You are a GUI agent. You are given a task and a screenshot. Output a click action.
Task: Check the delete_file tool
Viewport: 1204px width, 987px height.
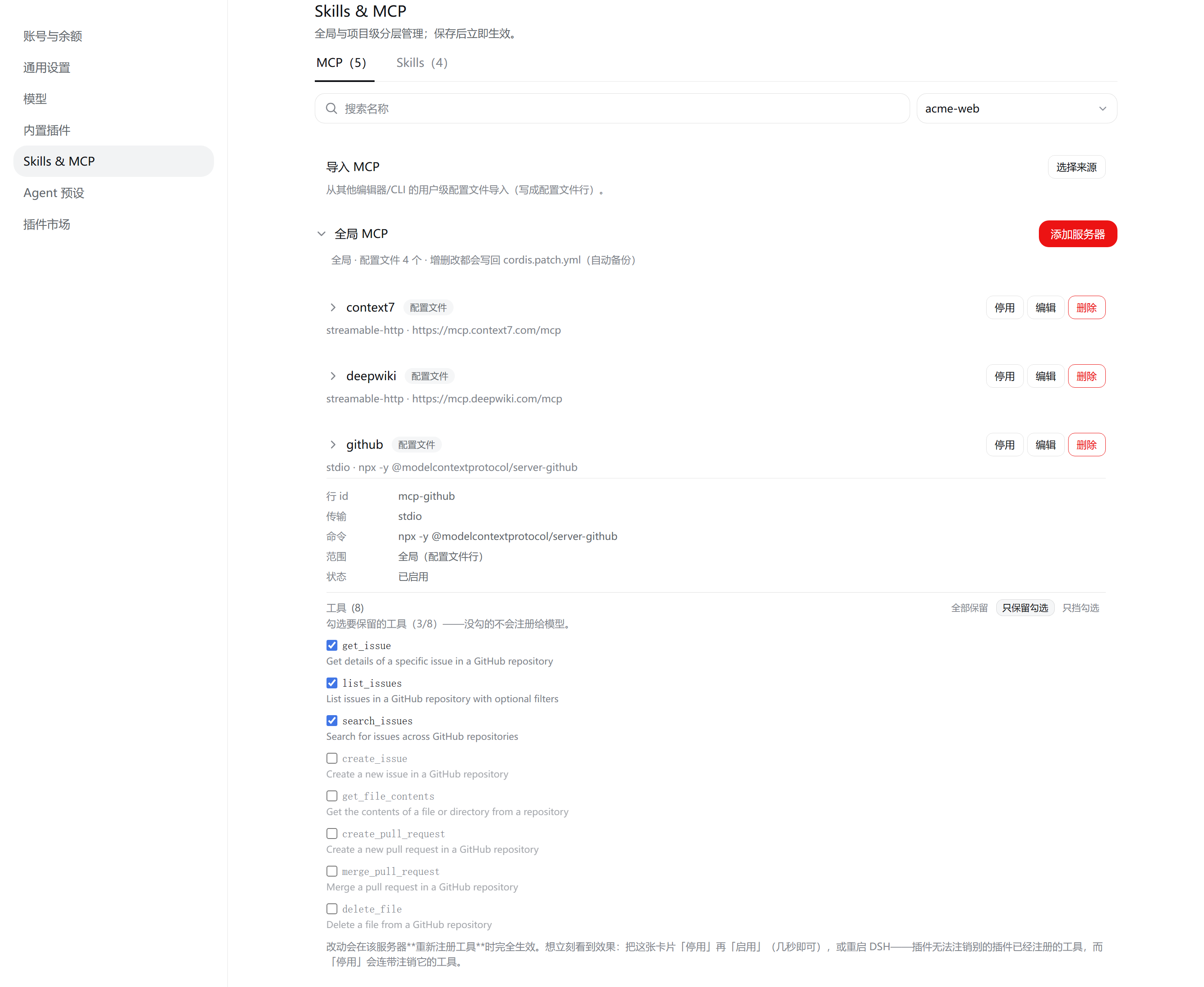(x=332, y=908)
